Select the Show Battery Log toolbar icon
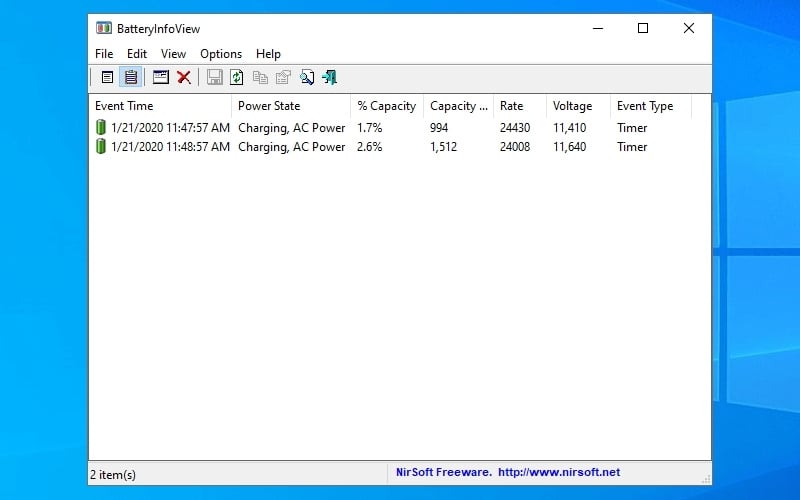800x500 pixels. click(x=131, y=78)
